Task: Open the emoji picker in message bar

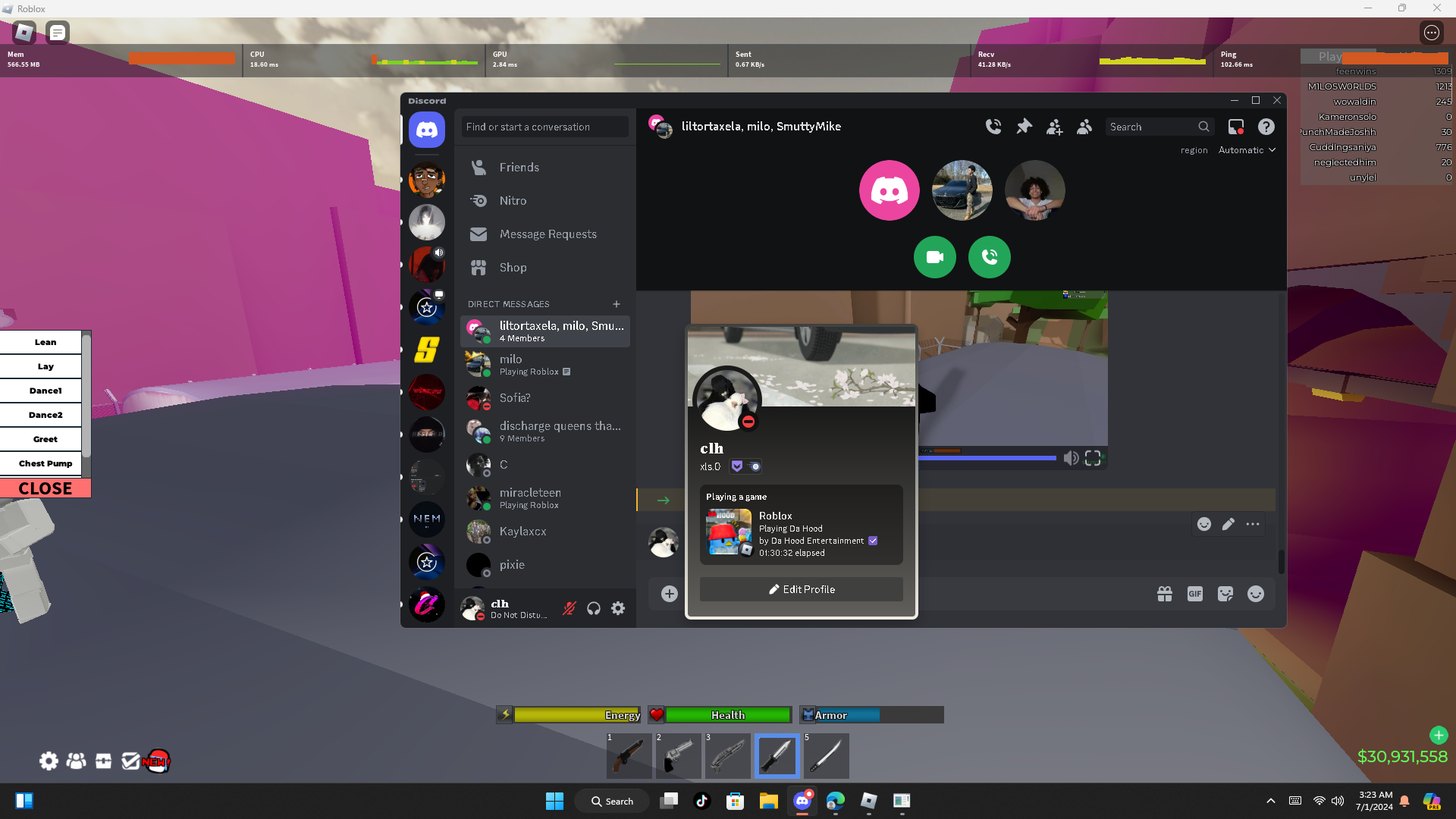Action: (x=1256, y=594)
